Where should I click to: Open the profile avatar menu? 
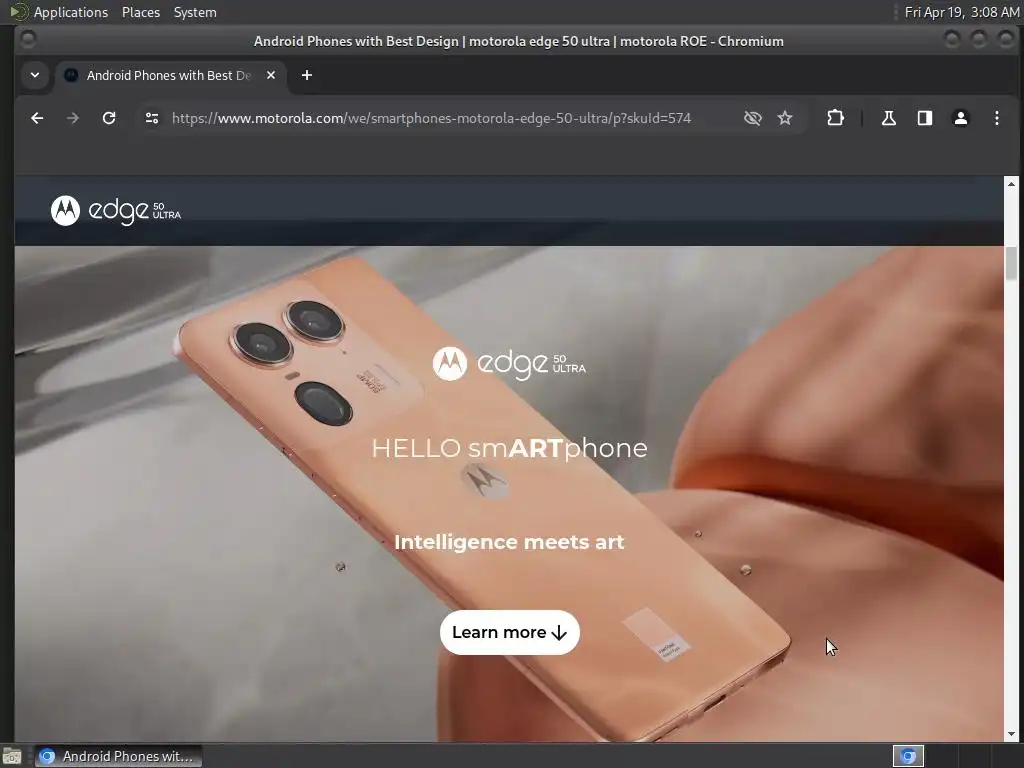[961, 118]
